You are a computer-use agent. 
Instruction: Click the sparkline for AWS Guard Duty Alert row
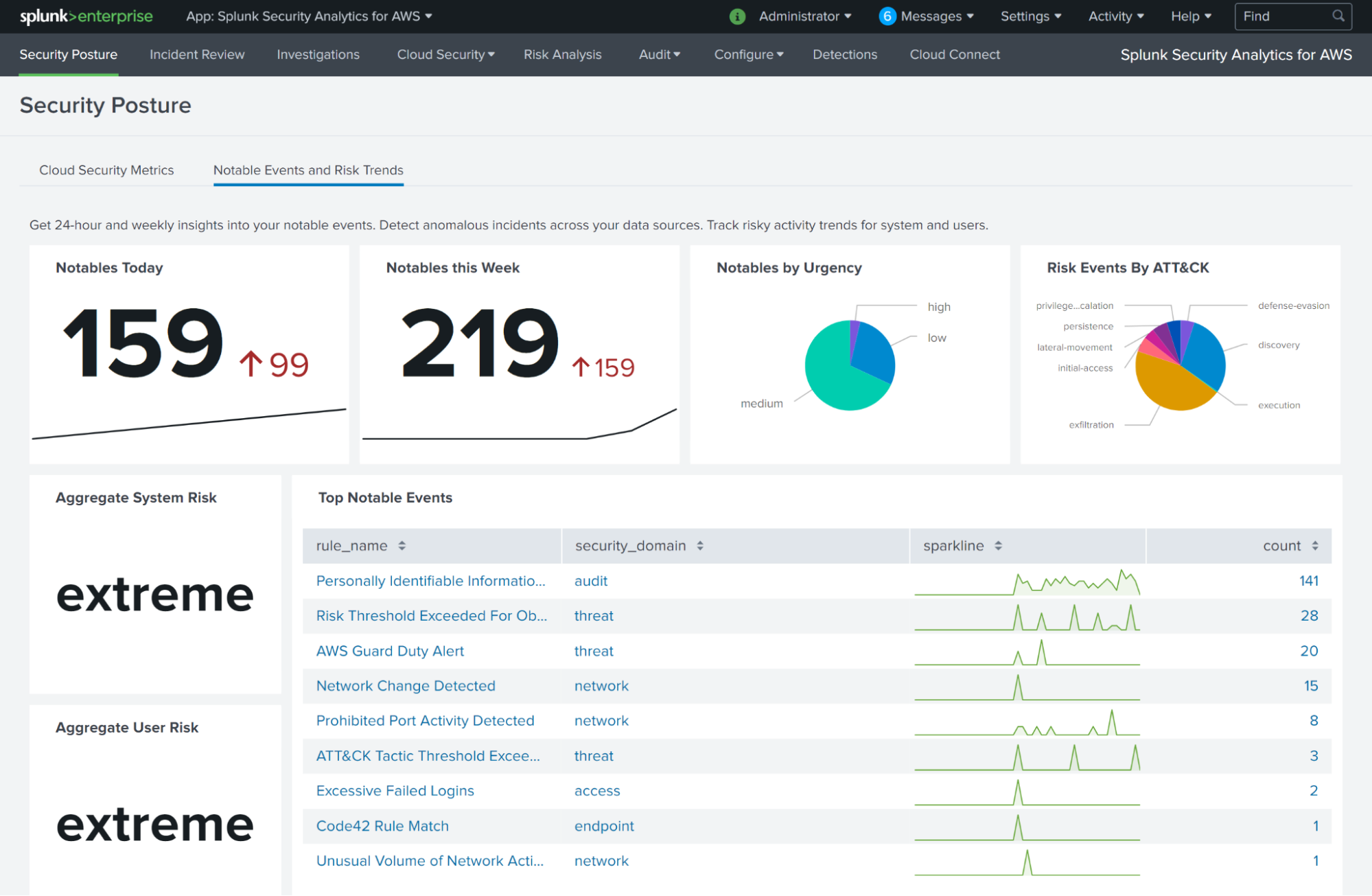point(1027,652)
